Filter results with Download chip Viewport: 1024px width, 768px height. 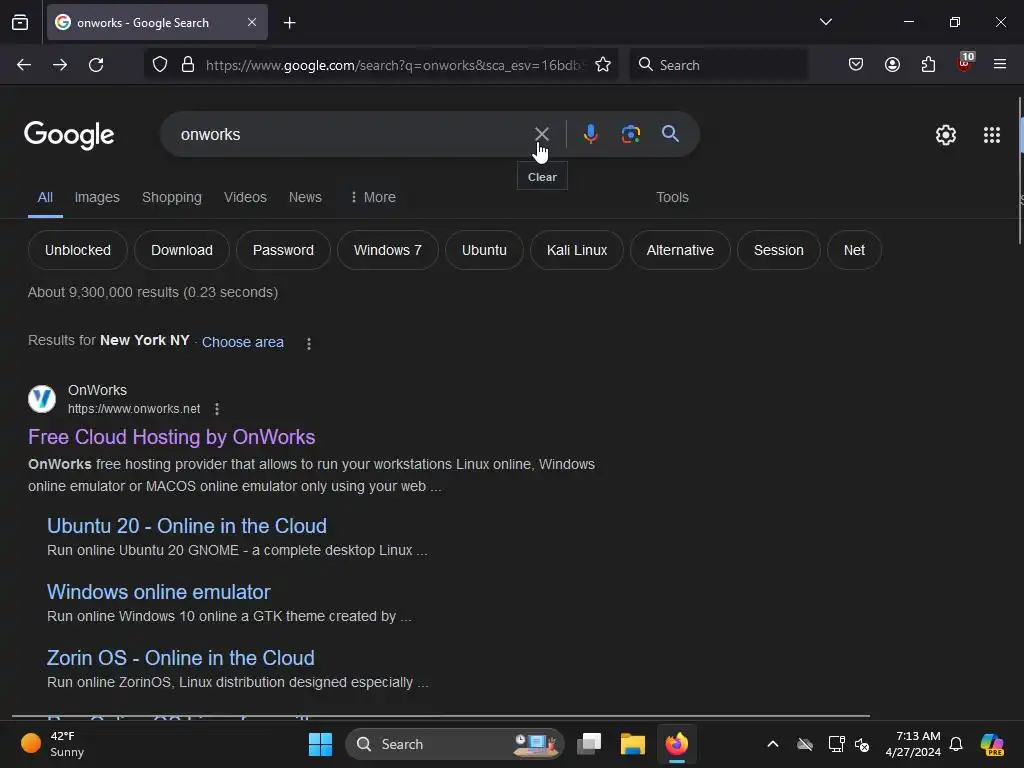click(x=182, y=250)
